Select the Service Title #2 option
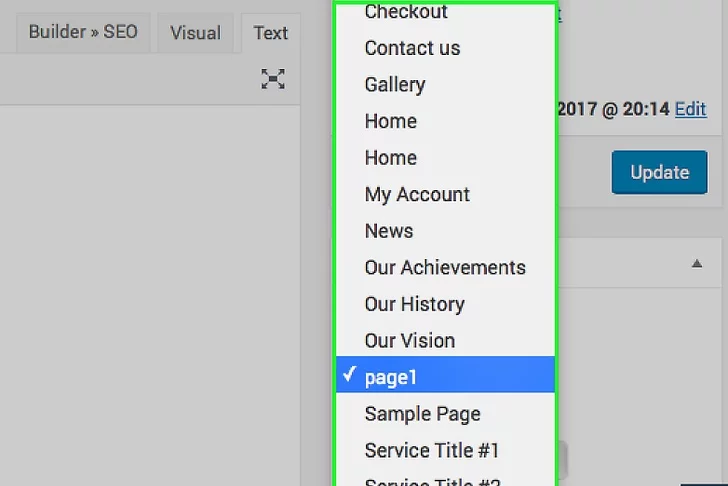Viewport: 728px width, 486px height. tap(432, 481)
